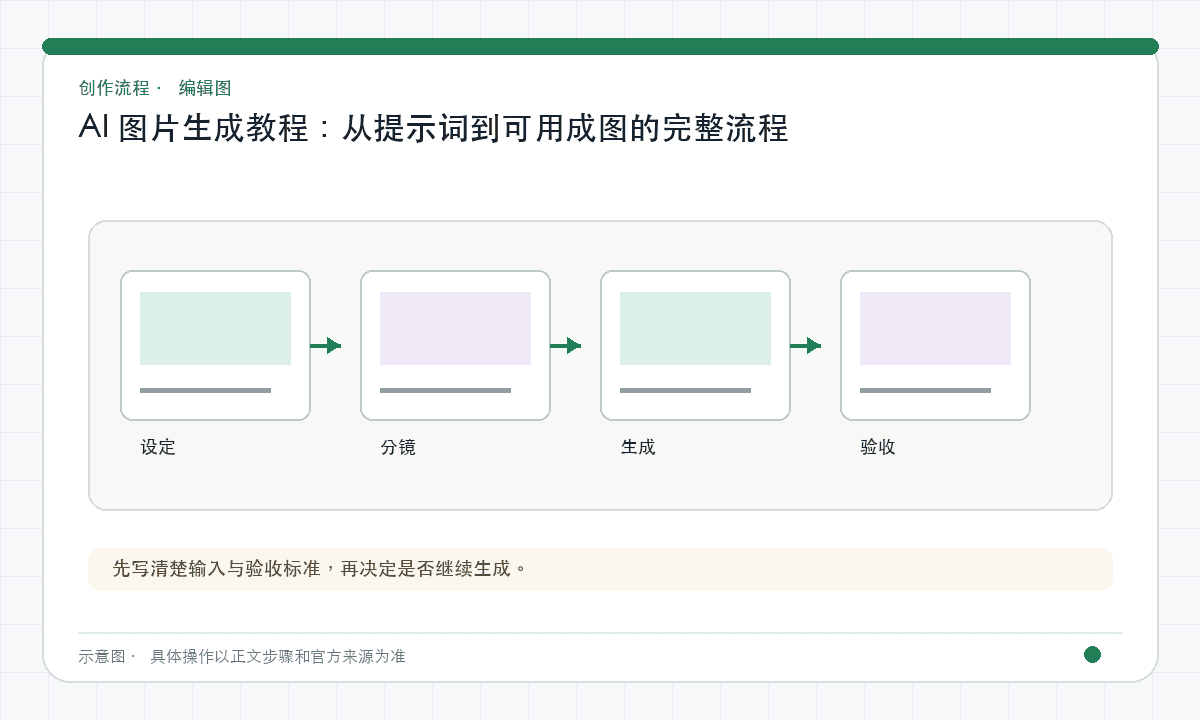Viewport: 1200px width, 720px height.
Task: Click the 设定 label text
Action: [x=158, y=447]
